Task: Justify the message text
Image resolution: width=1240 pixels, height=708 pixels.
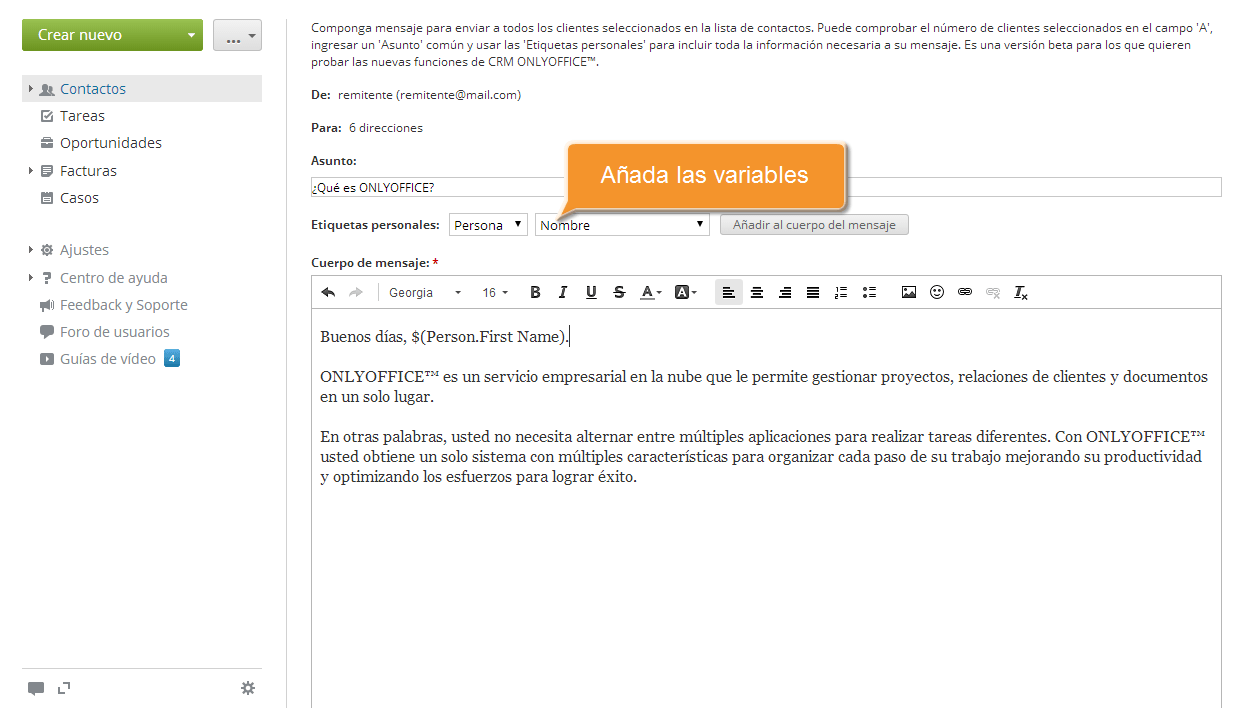Action: tap(813, 292)
